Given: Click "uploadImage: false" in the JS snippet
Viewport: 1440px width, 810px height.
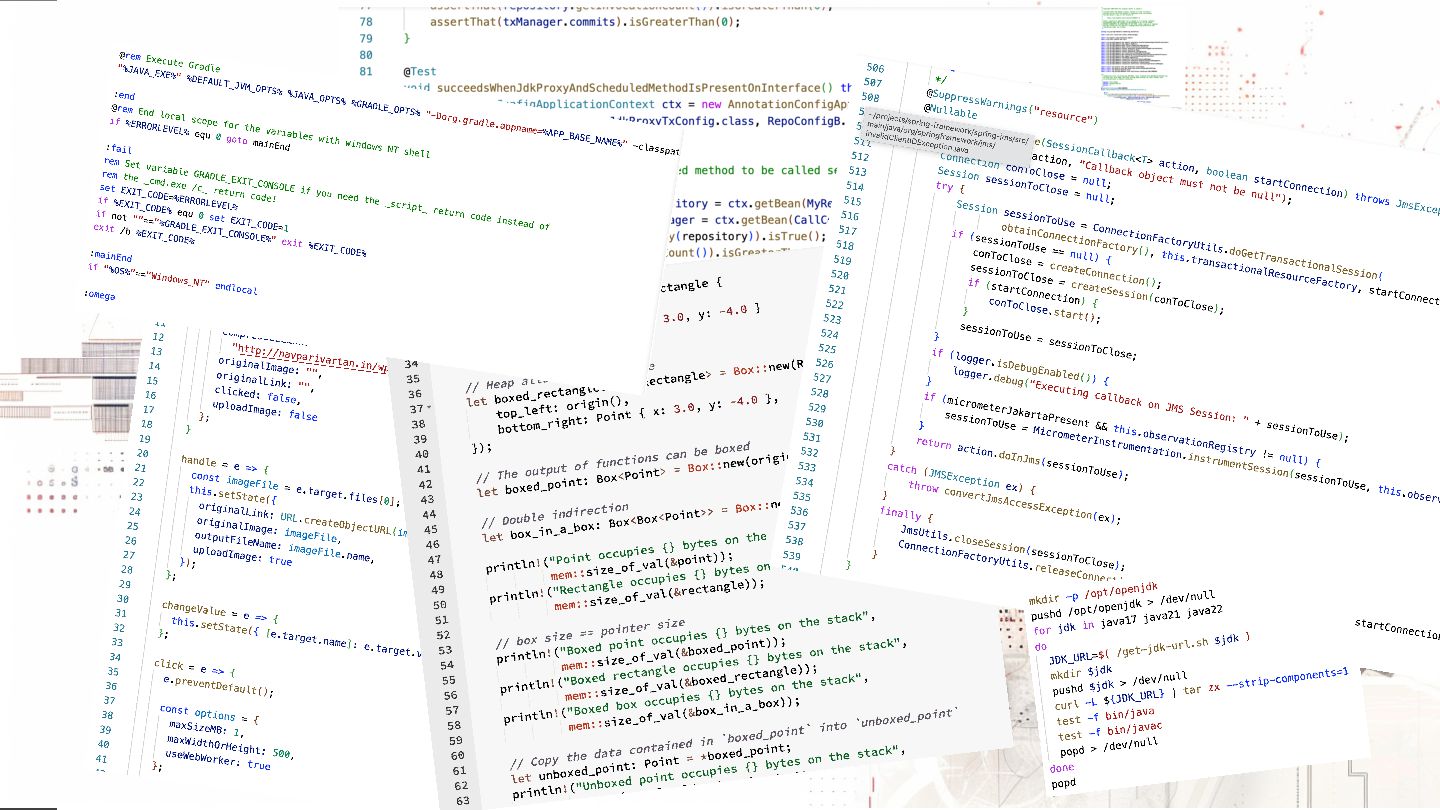Looking at the screenshot, I should coord(263,413).
